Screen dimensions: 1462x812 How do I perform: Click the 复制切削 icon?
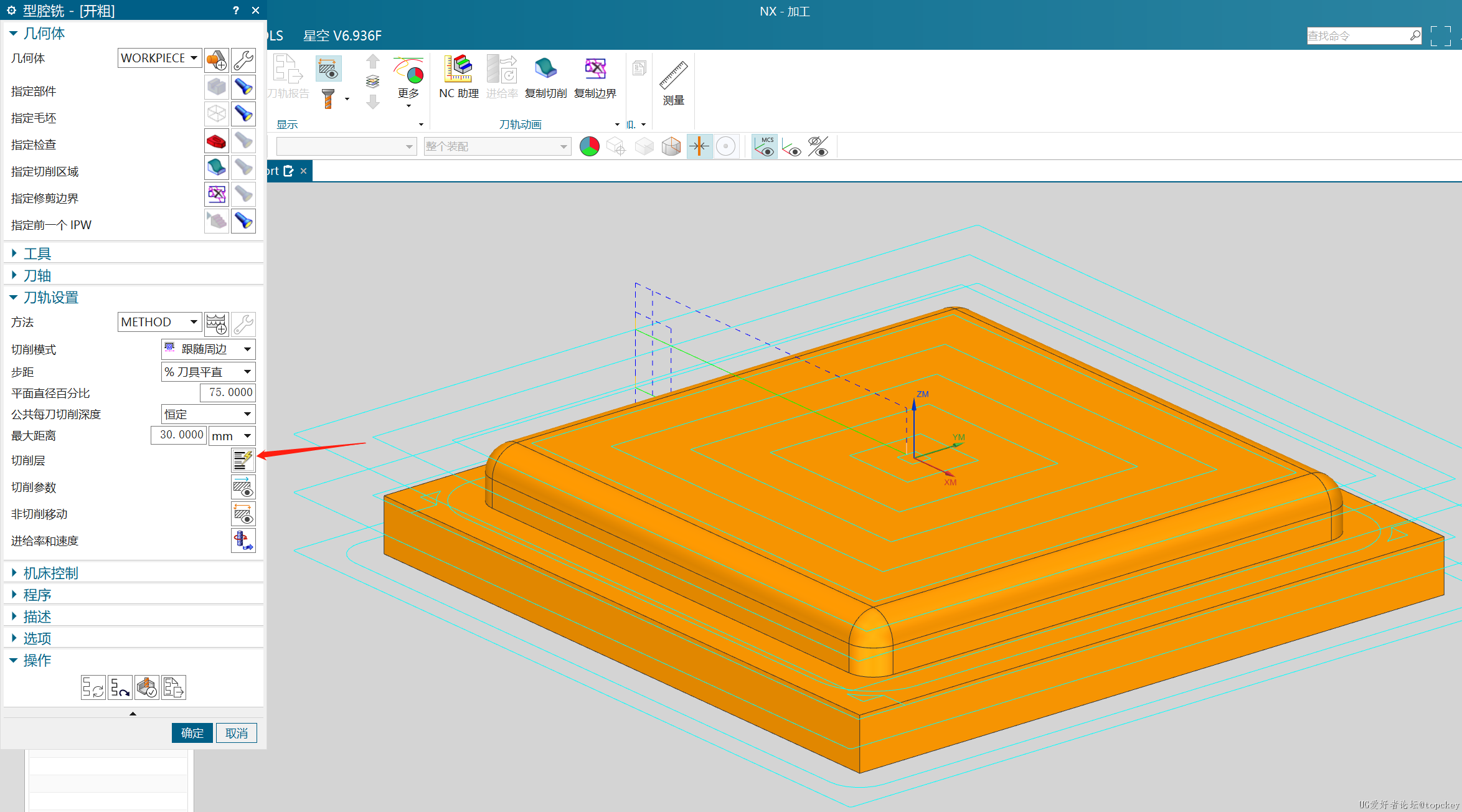coord(545,77)
